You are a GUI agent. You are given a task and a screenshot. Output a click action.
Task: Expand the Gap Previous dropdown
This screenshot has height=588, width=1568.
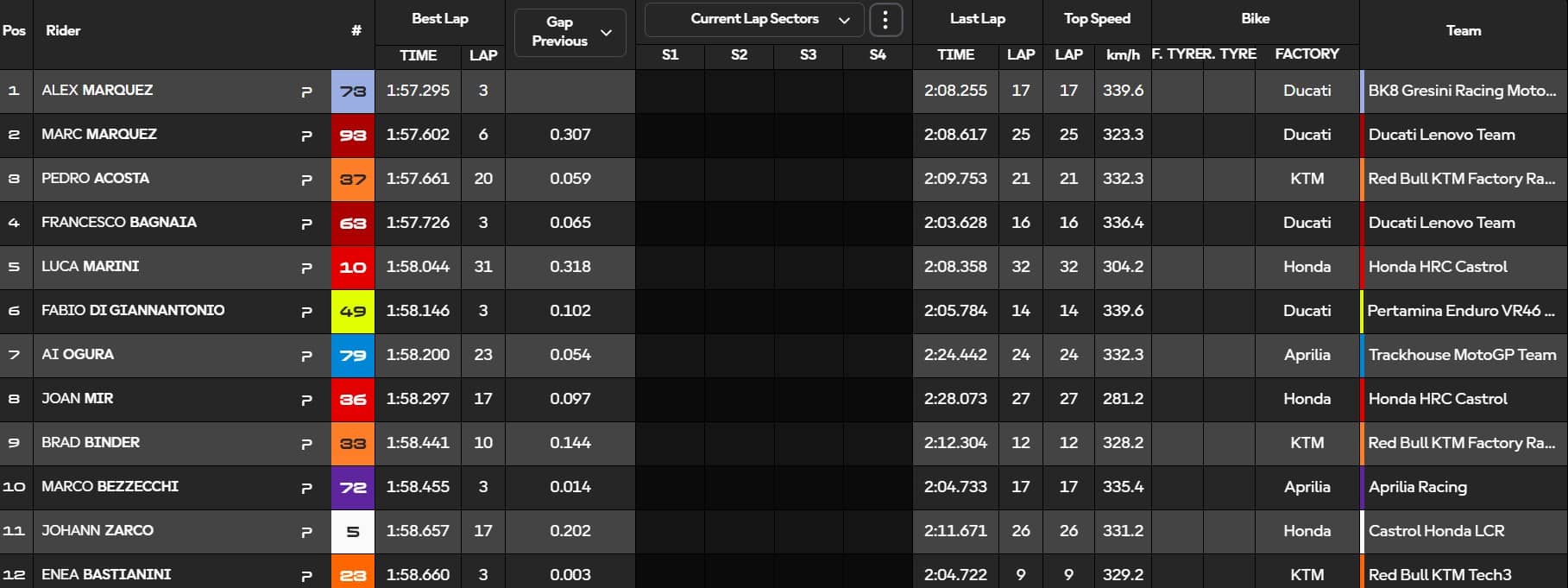point(570,32)
